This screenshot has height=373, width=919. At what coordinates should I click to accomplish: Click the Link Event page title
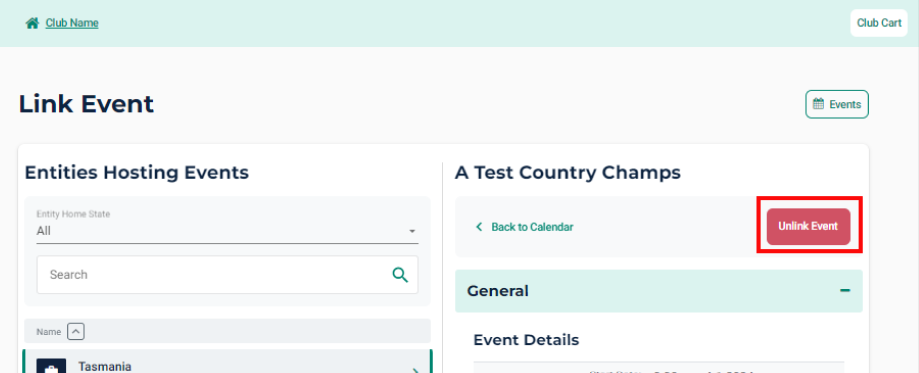[x=86, y=104]
